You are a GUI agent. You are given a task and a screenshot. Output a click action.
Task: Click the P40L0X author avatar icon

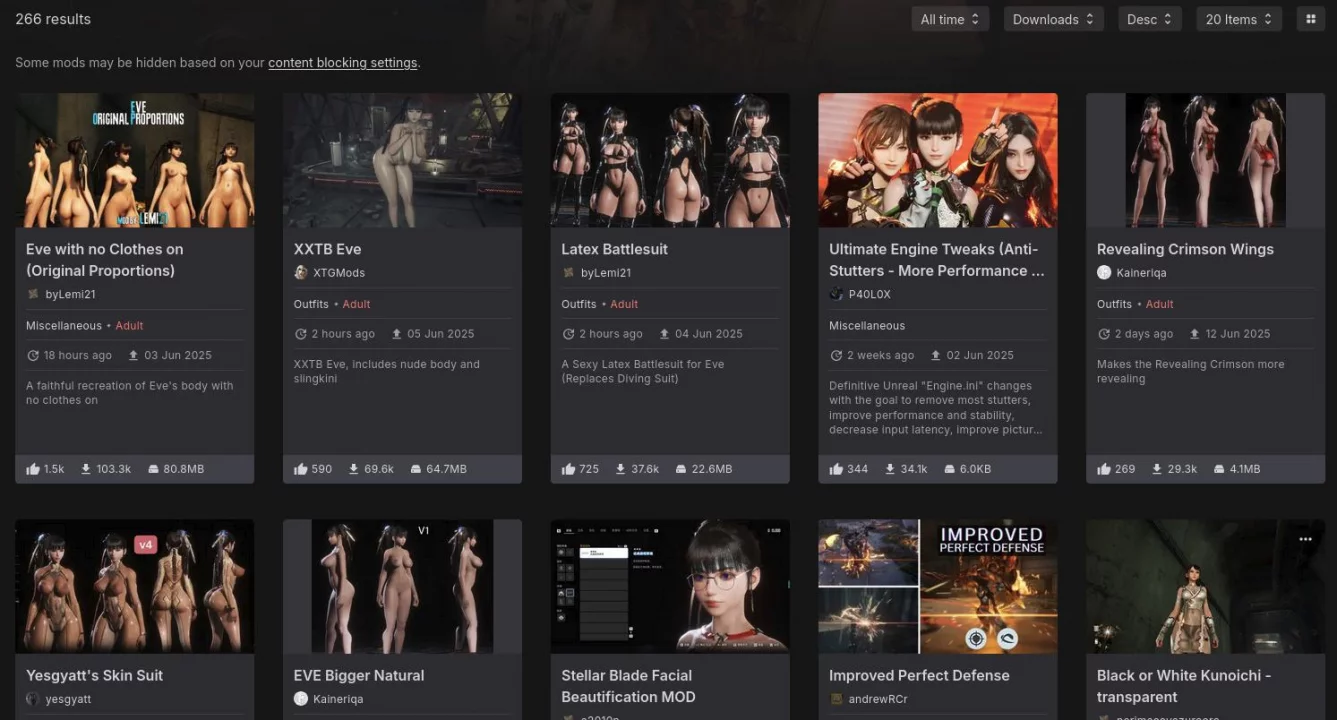(836, 294)
